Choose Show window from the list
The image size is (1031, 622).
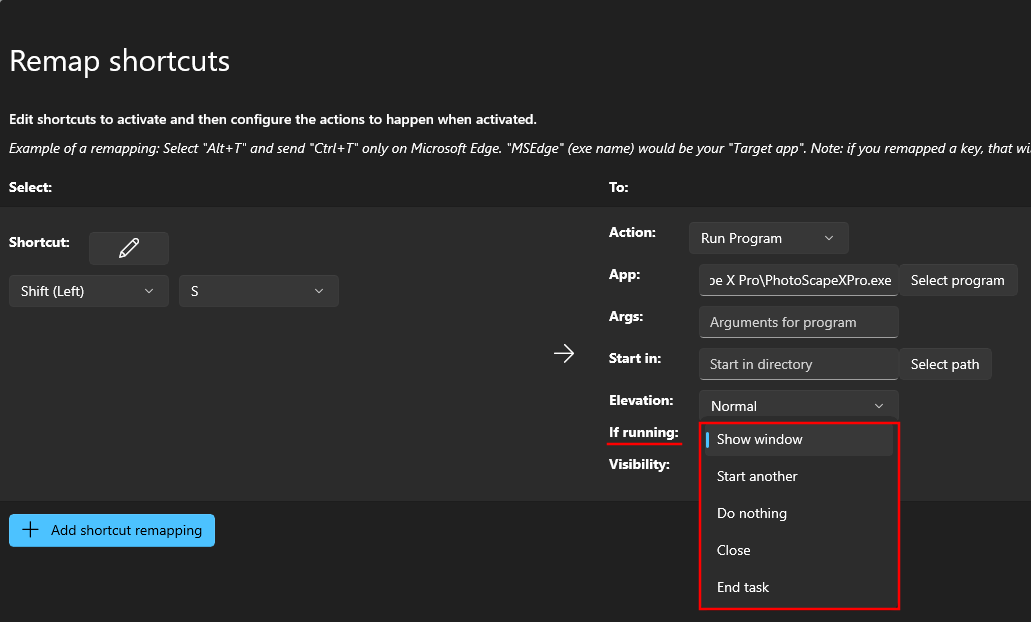pos(798,439)
